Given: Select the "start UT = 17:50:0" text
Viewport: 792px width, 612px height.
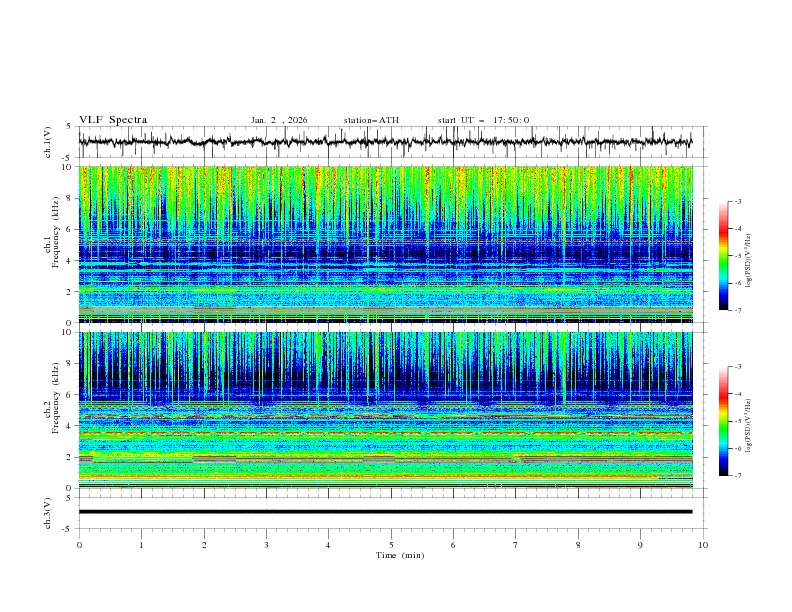Looking at the screenshot, I should coord(483,120).
